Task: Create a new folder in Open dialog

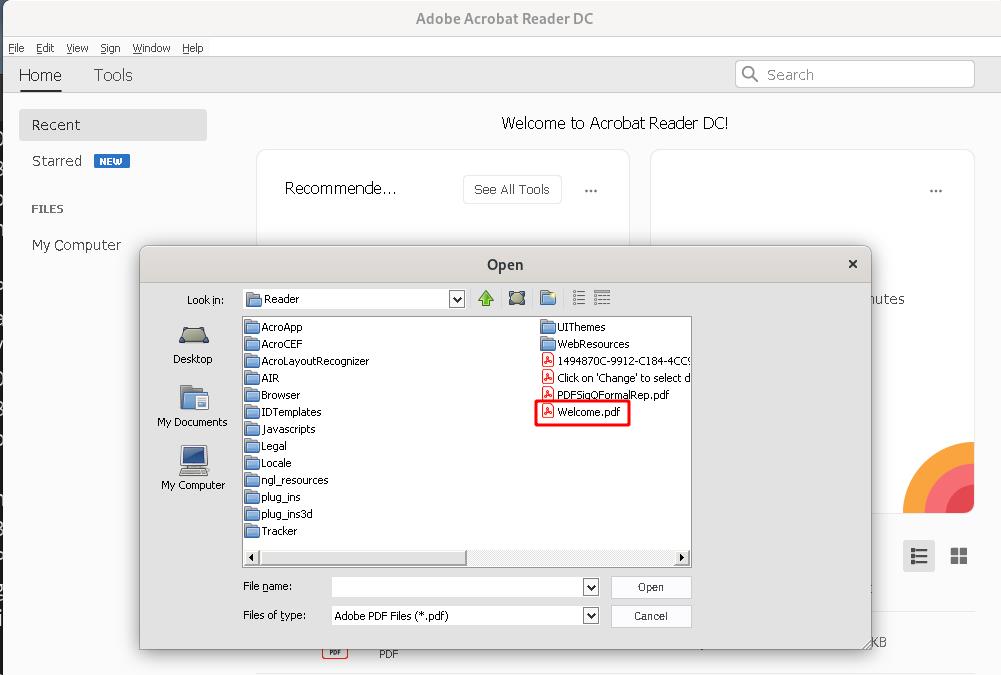Action: tap(548, 298)
